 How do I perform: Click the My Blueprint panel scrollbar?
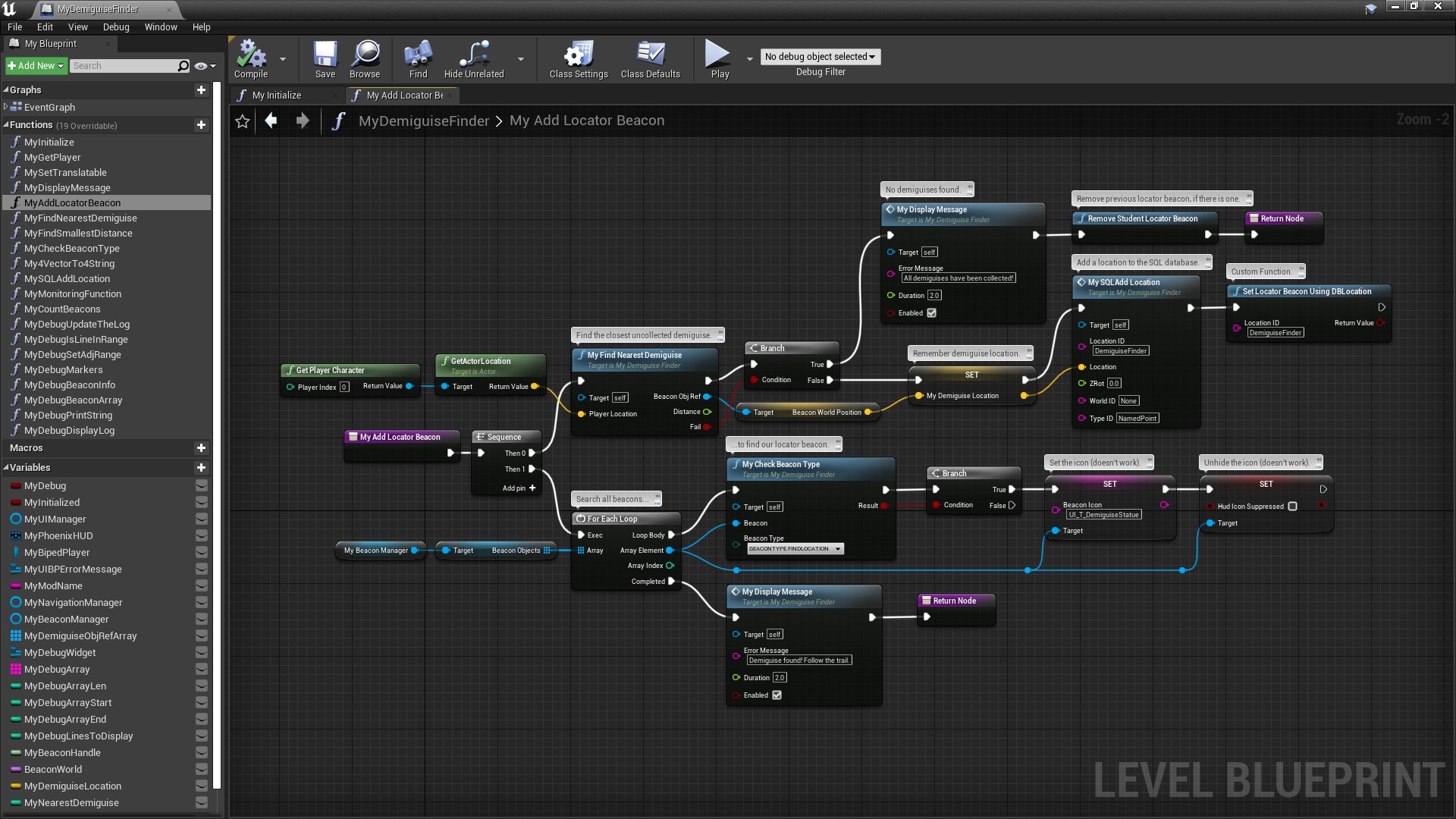217,436
